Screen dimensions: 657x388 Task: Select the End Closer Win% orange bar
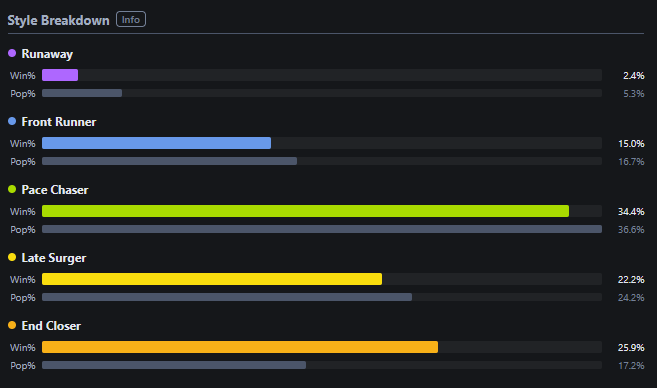240,347
